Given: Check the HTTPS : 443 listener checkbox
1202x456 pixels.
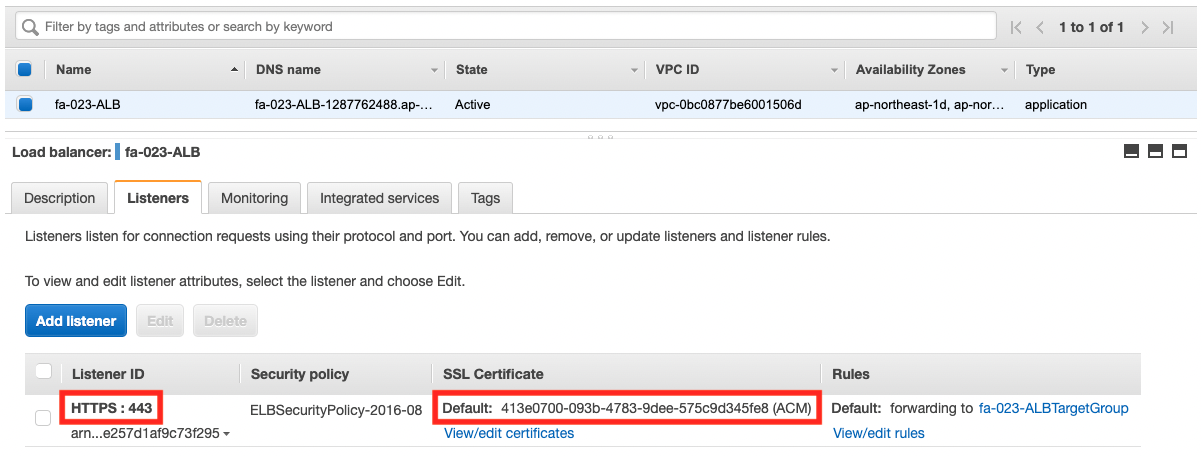Looking at the screenshot, I should click(43, 418).
